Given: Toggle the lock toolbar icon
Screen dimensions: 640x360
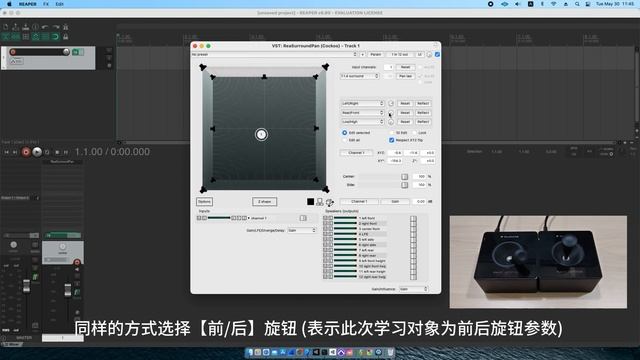Looking at the screenshot, I should click(x=65, y=37).
